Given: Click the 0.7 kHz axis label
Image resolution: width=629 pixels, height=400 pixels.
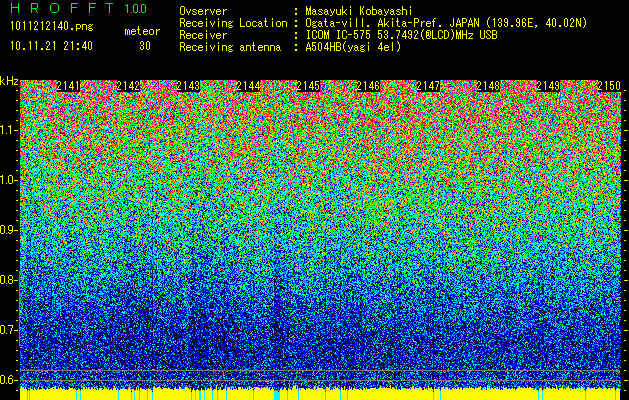Looking at the screenshot, I should tap(8, 330).
